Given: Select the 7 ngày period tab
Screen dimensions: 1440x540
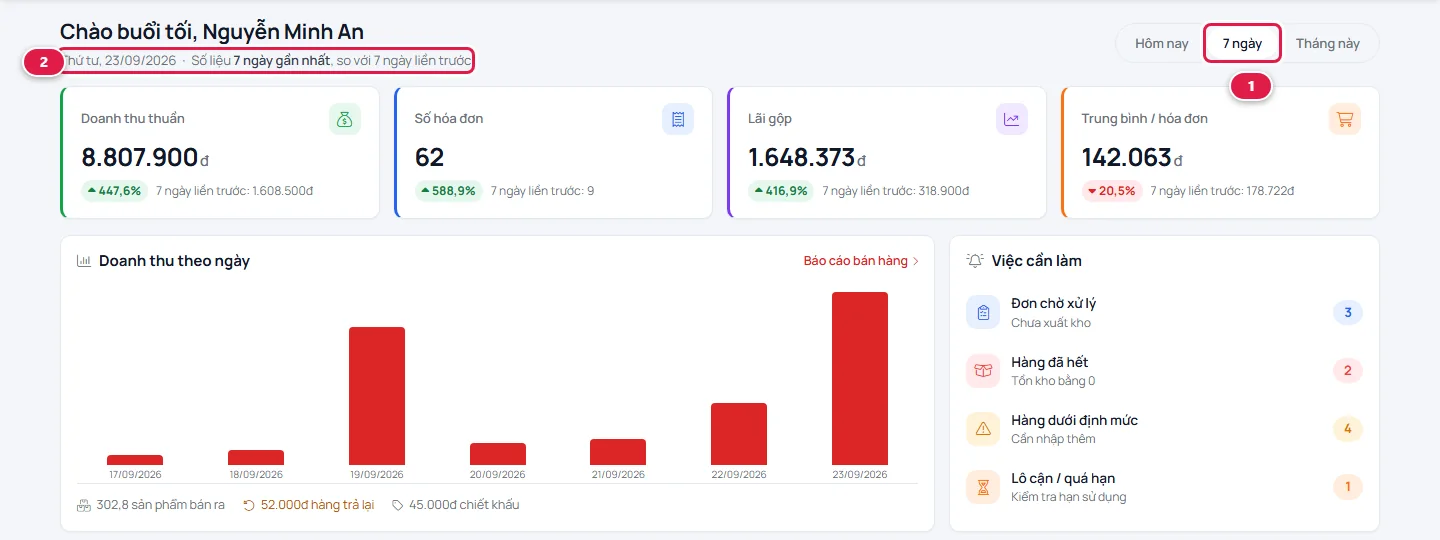Looking at the screenshot, I should [x=1242, y=44].
